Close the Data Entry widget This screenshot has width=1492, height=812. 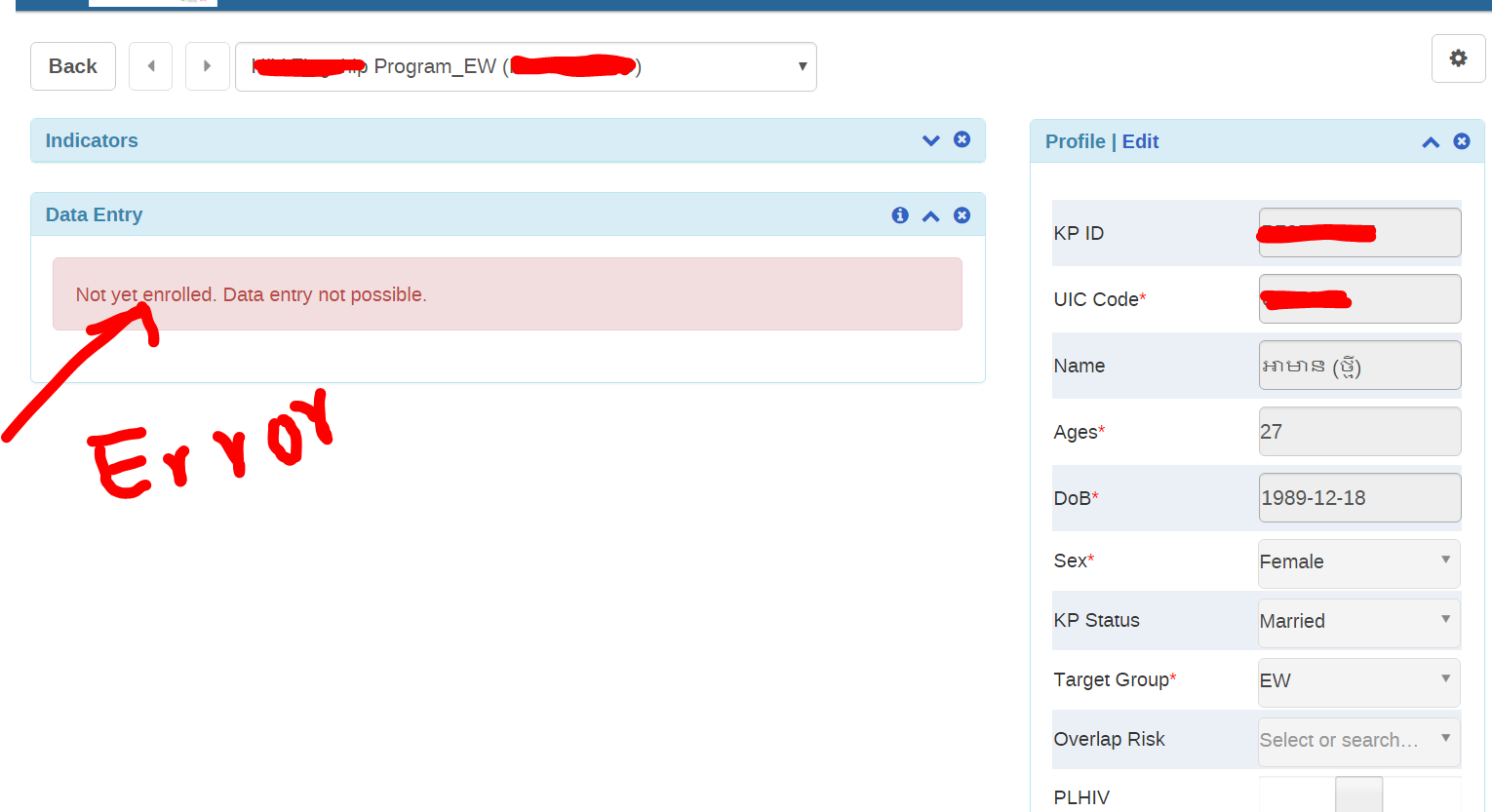pyautogui.click(x=962, y=215)
